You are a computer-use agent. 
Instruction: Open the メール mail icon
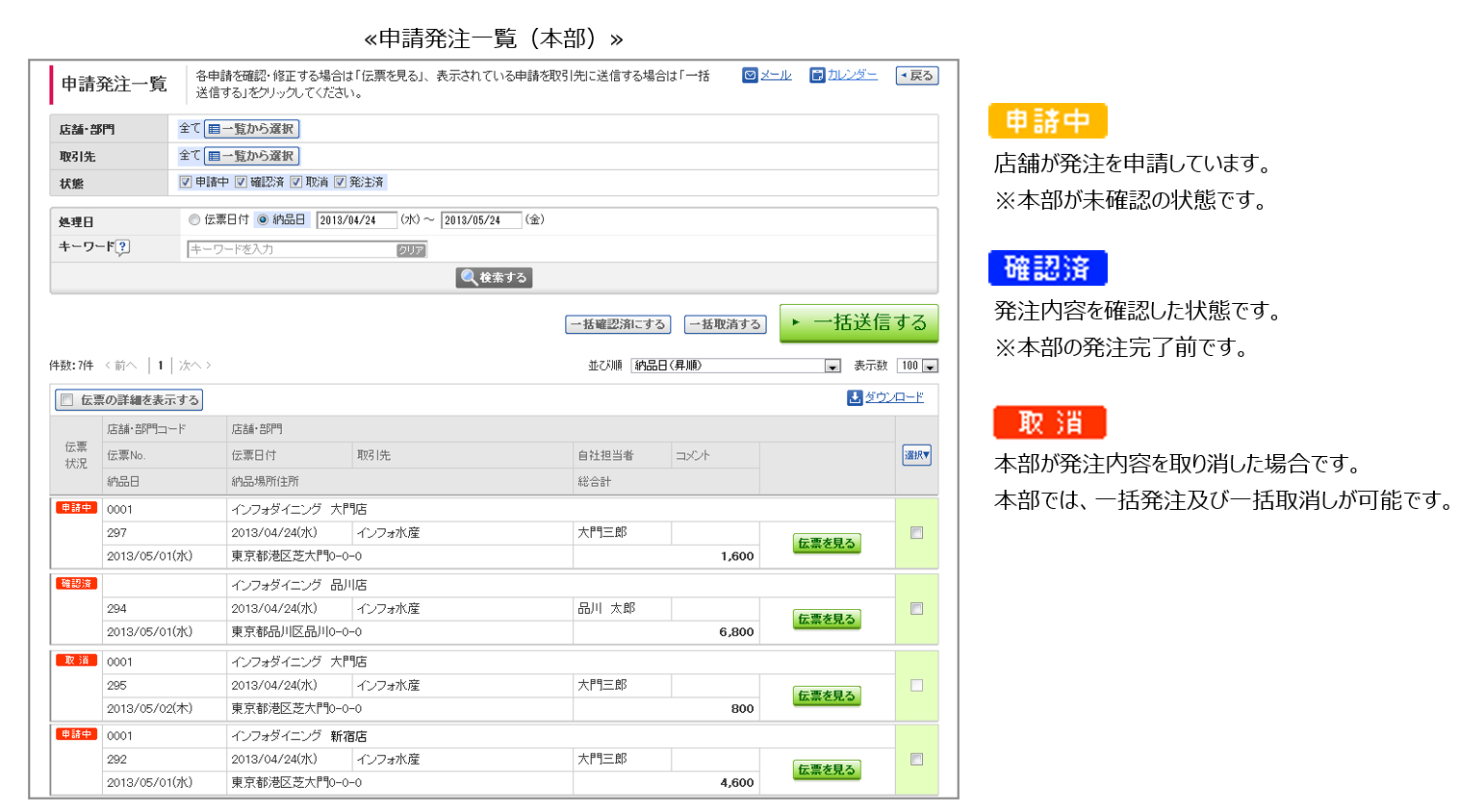750,75
